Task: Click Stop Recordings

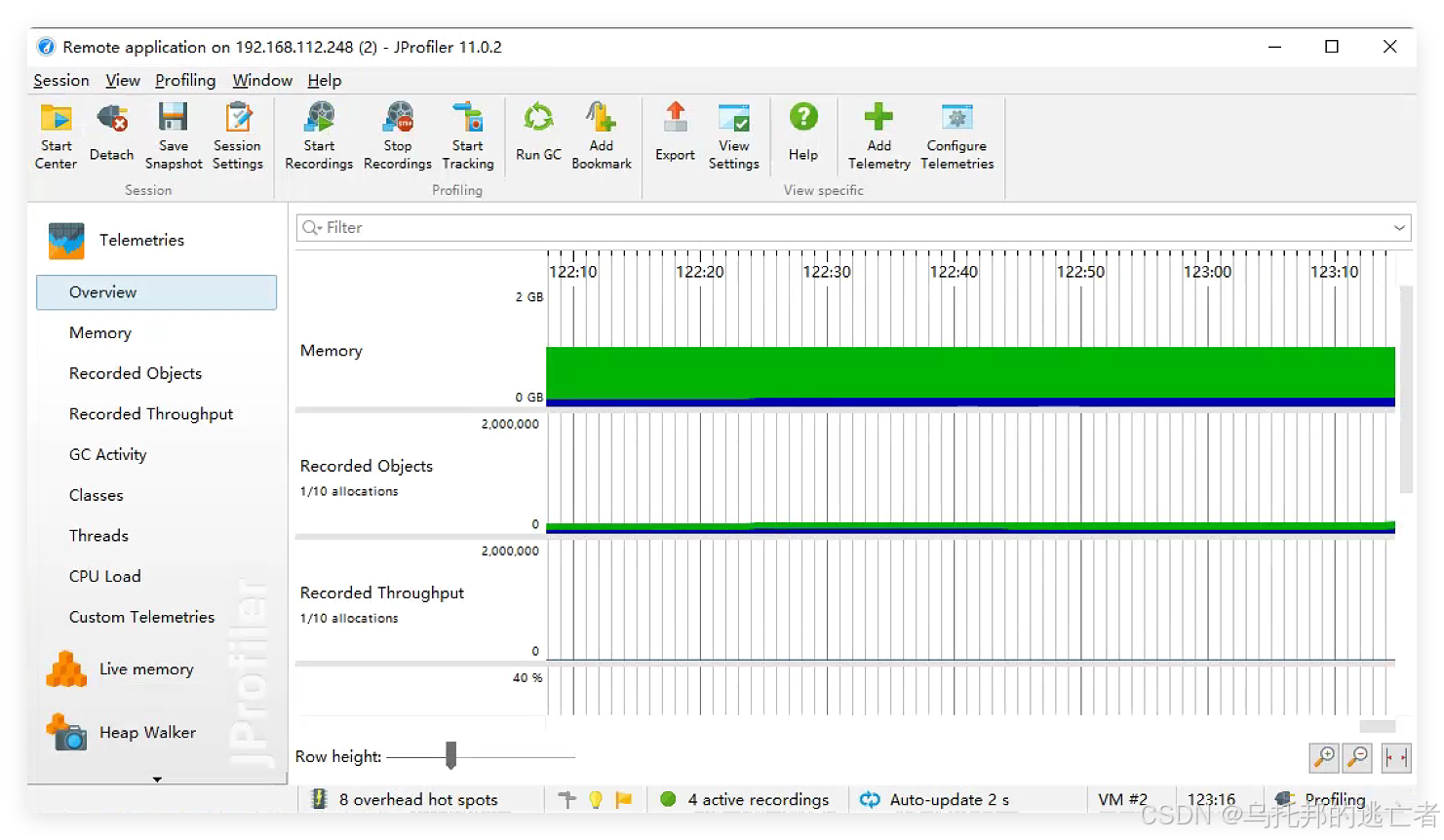Action: point(398,136)
